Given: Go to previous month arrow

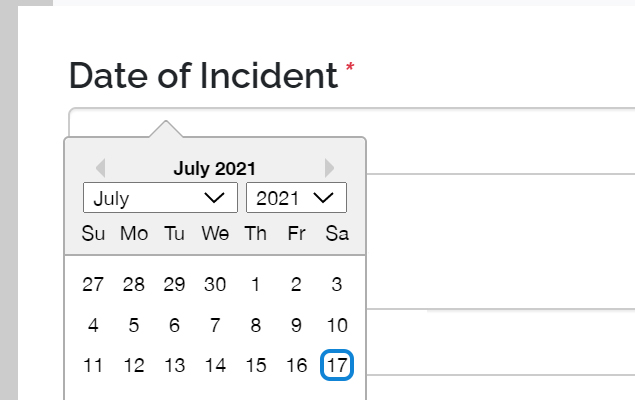Looking at the screenshot, I should tap(100, 168).
